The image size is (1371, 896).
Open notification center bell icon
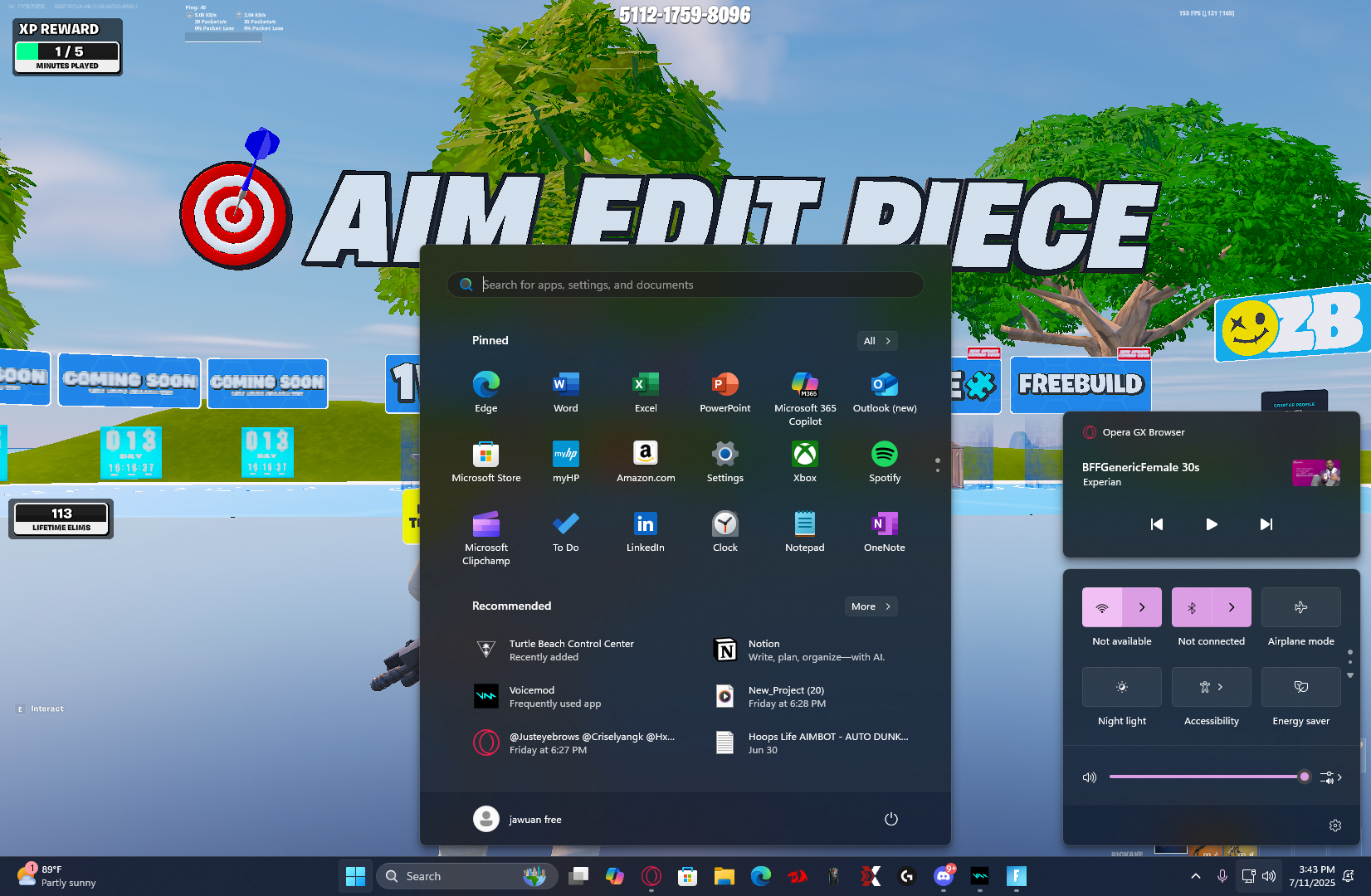click(x=1349, y=876)
